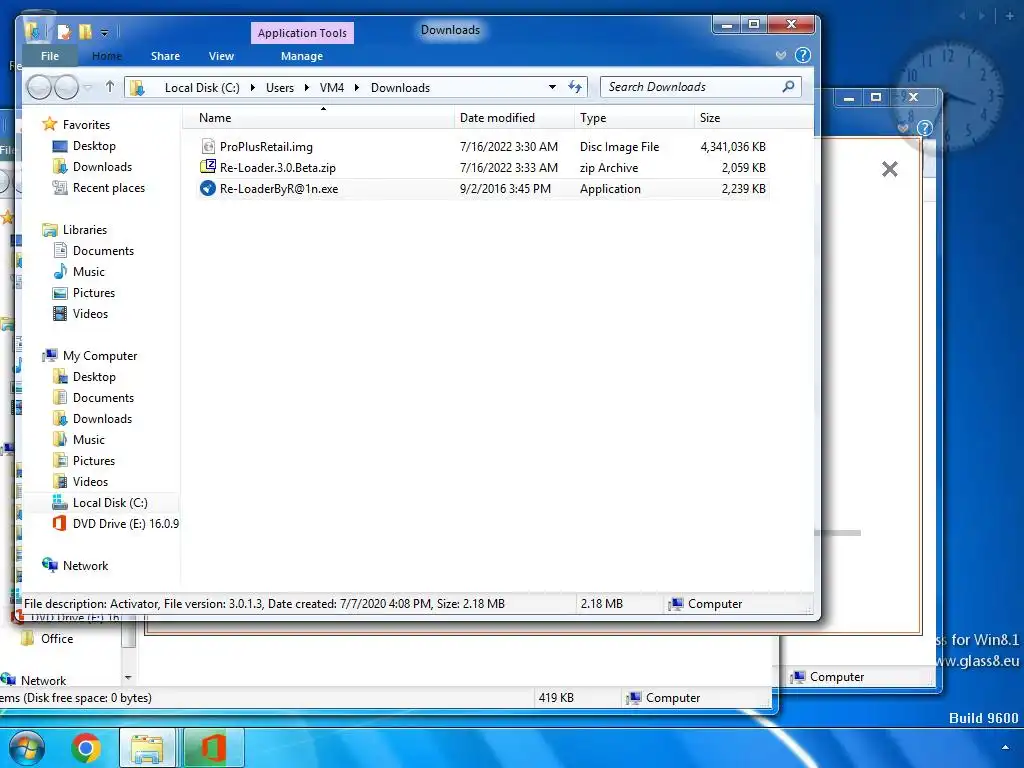Click New folder icon in Quick Access Toolbar
This screenshot has height=768, width=1024.
point(85,31)
